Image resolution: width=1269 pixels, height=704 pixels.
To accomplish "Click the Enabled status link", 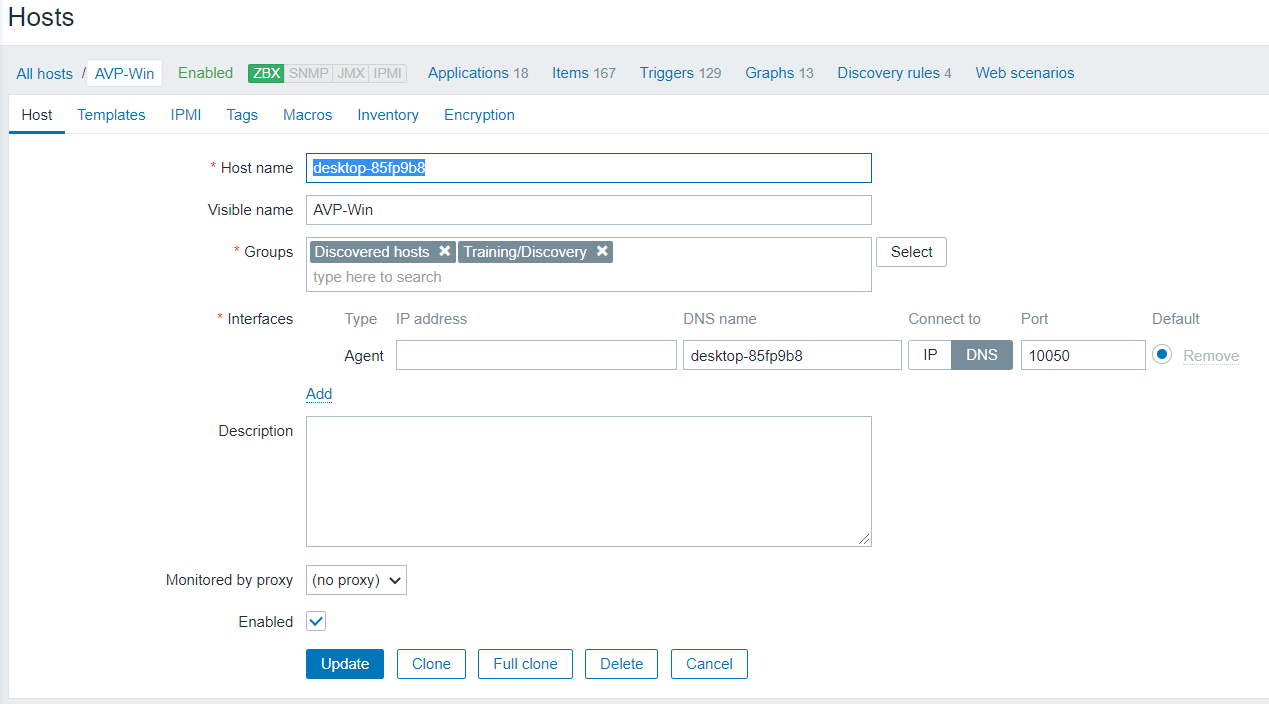I will (x=205, y=73).
